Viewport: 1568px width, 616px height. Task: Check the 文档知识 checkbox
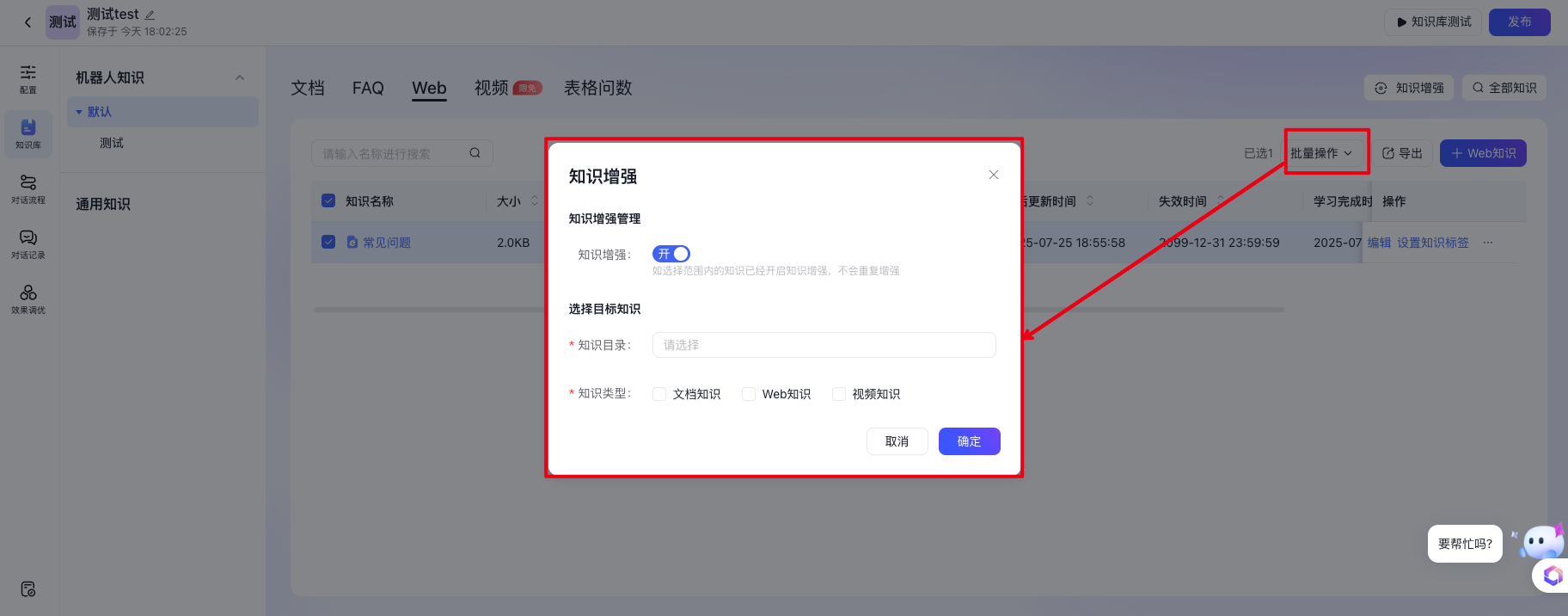[659, 394]
